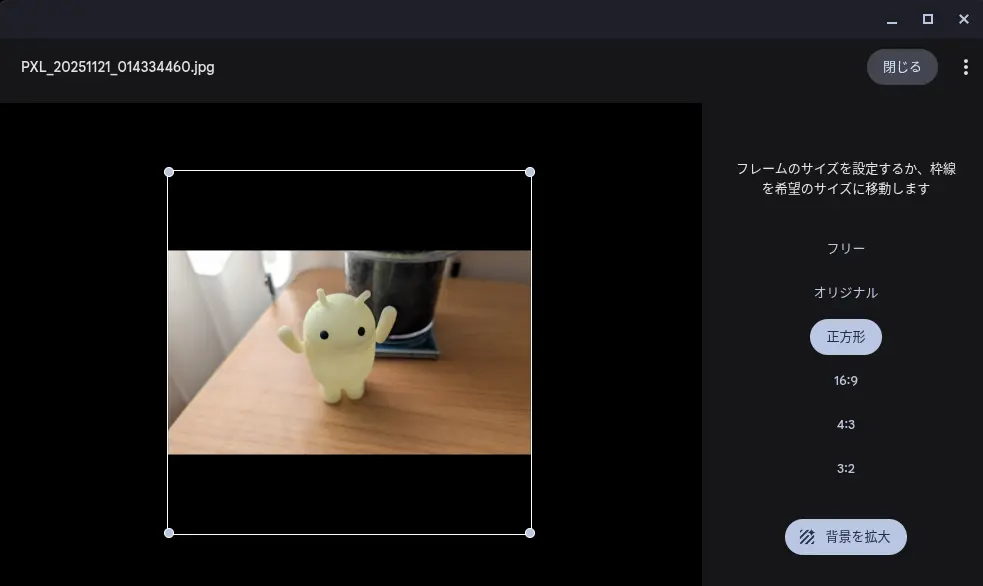The image size is (983, 586).
Task: Click the top-left crop corner handle
Action: coord(169,172)
